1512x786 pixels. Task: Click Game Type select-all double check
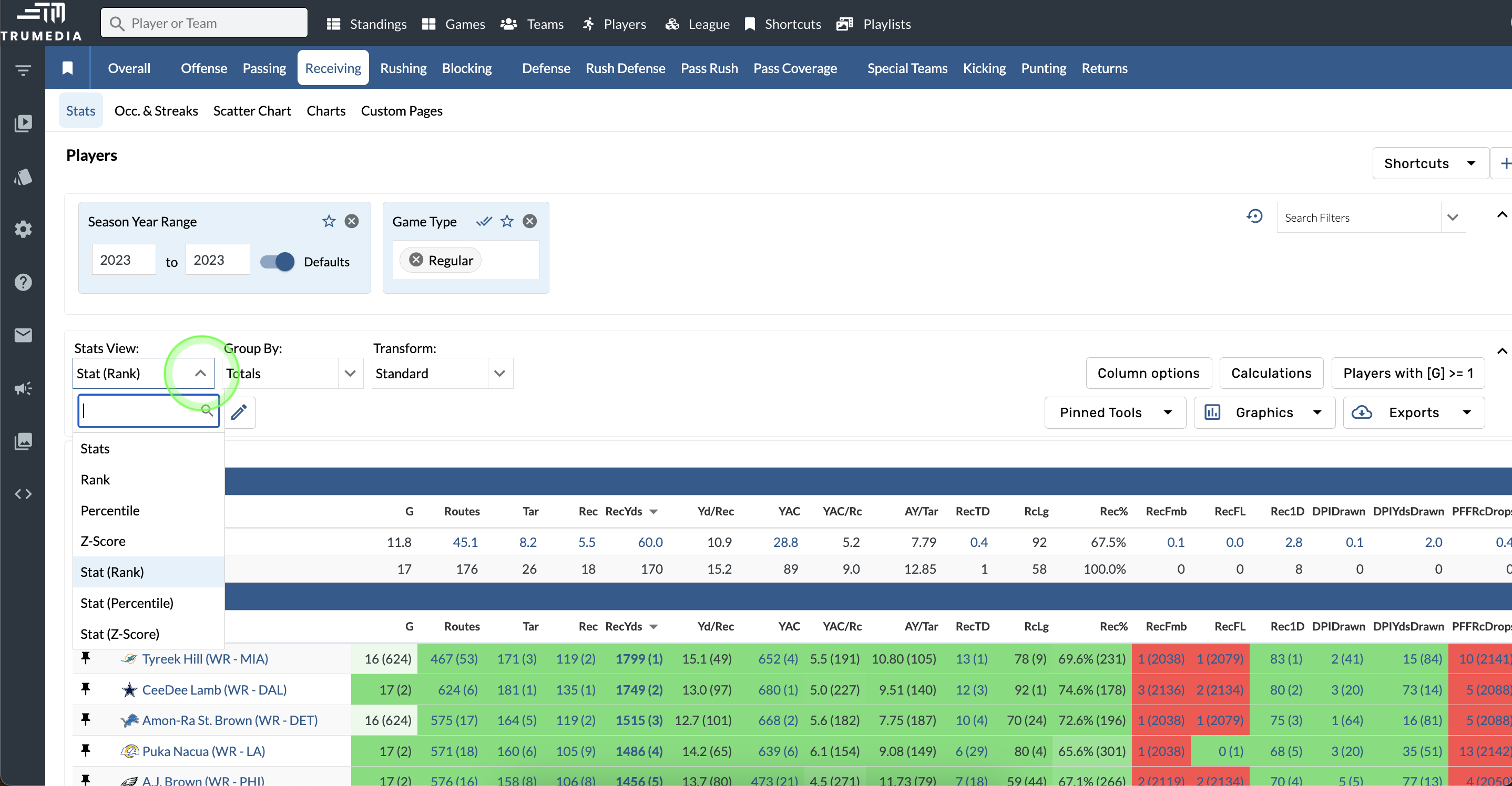(x=484, y=221)
